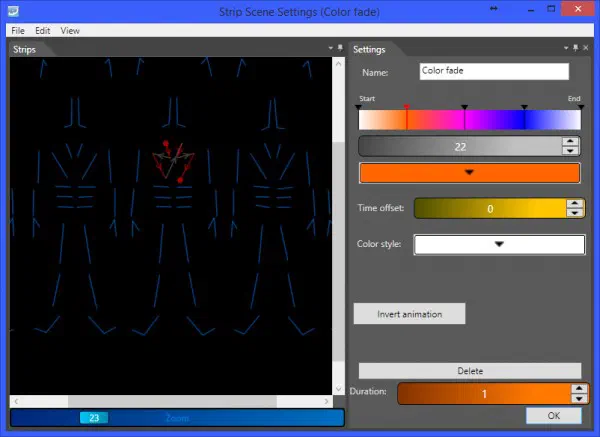600x437 pixels.
Task: Select the End gradient marker
Action: pyautogui.click(x=581, y=107)
